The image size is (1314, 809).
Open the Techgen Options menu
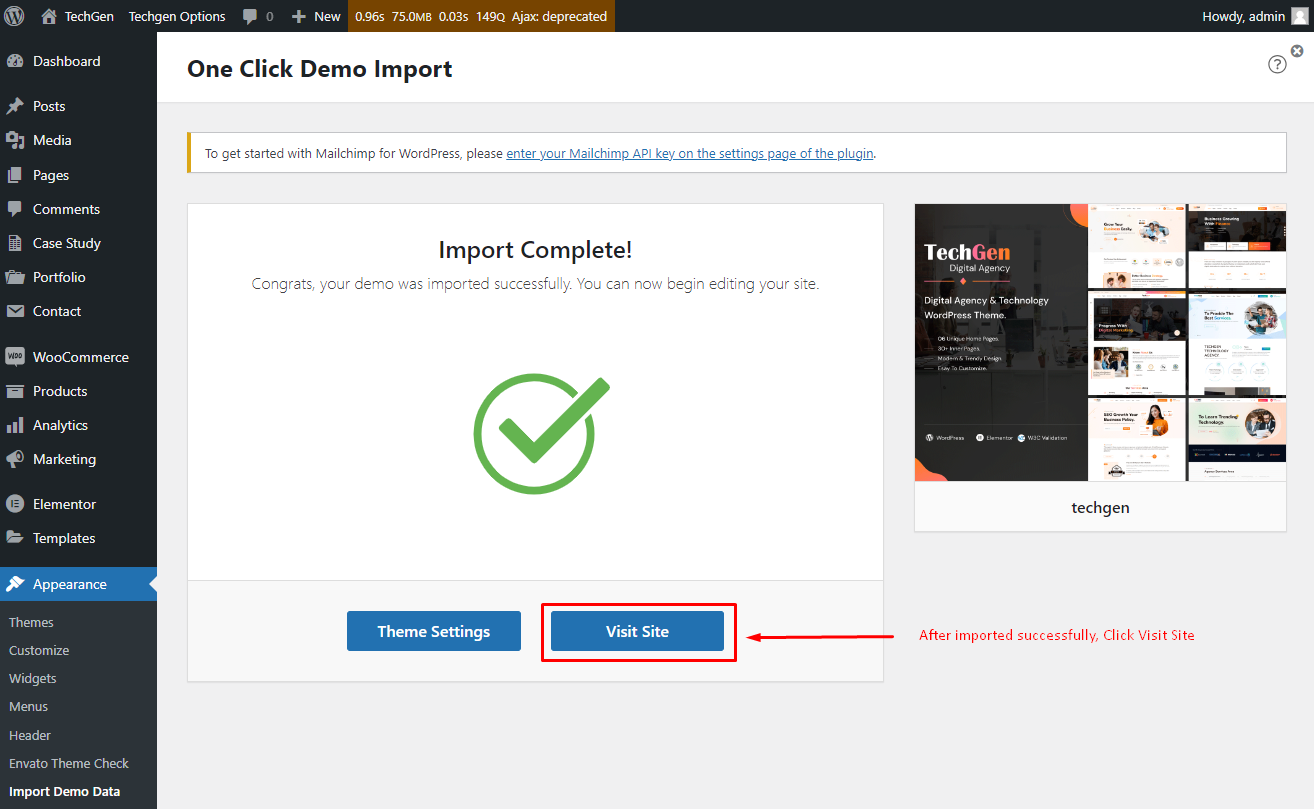pyautogui.click(x=177, y=16)
